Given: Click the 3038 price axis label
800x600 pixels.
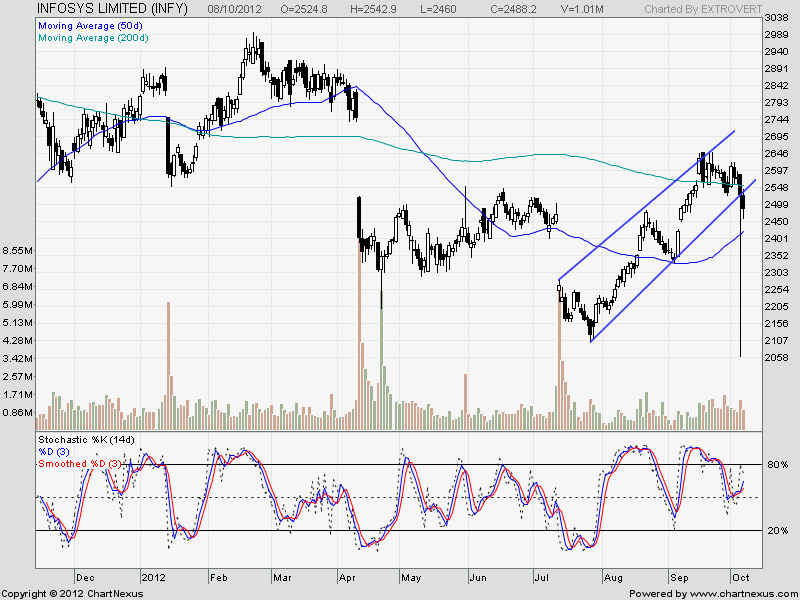Looking at the screenshot, I should coord(777,19).
